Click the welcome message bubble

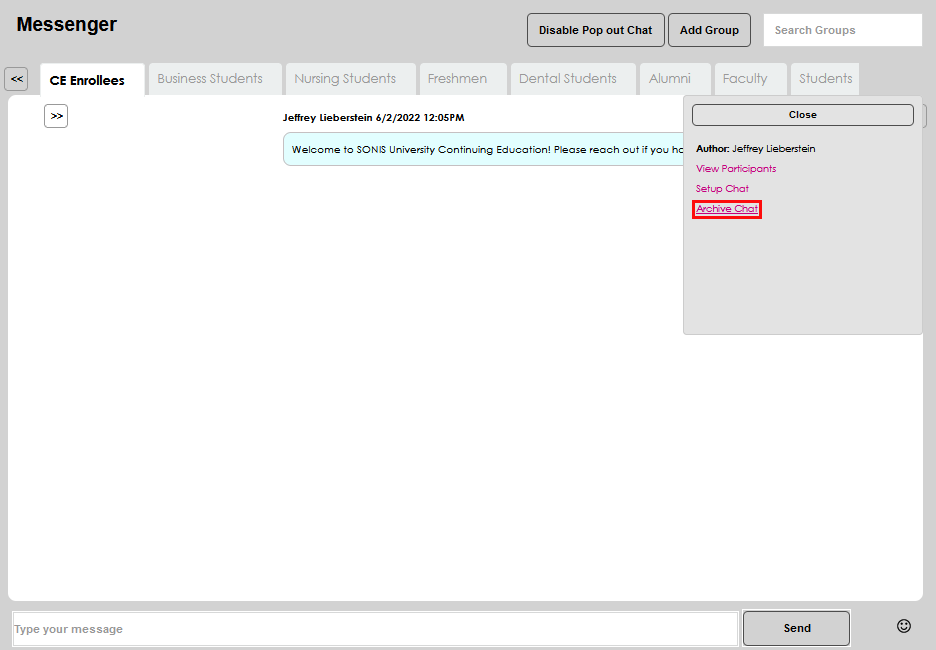coord(484,149)
